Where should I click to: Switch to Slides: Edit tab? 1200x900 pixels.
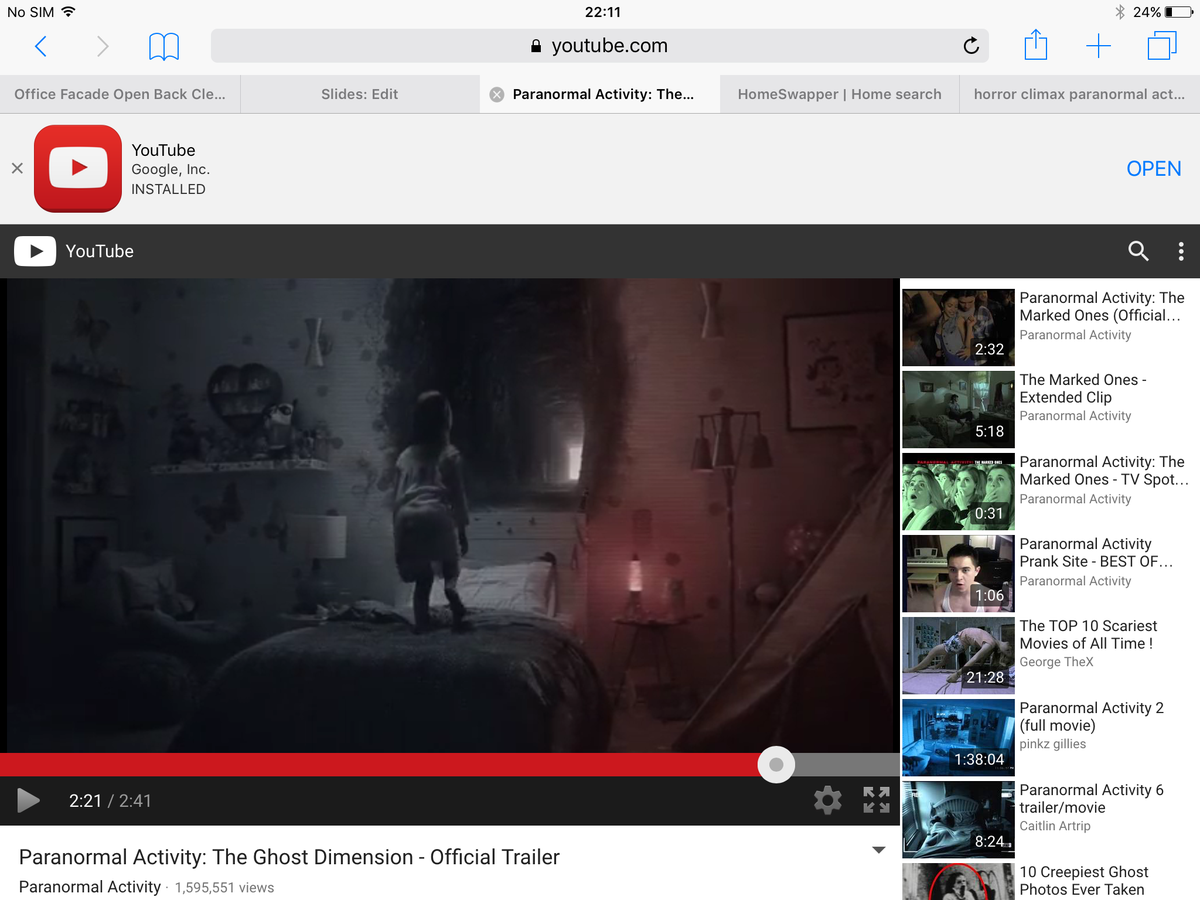coord(360,94)
